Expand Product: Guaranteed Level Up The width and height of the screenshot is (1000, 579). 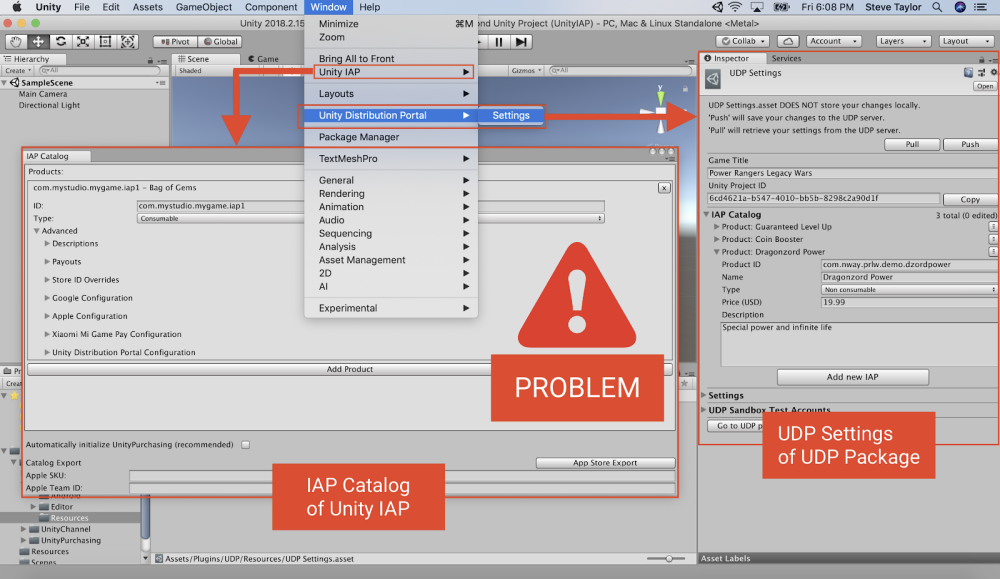pyautogui.click(x=716, y=226)
